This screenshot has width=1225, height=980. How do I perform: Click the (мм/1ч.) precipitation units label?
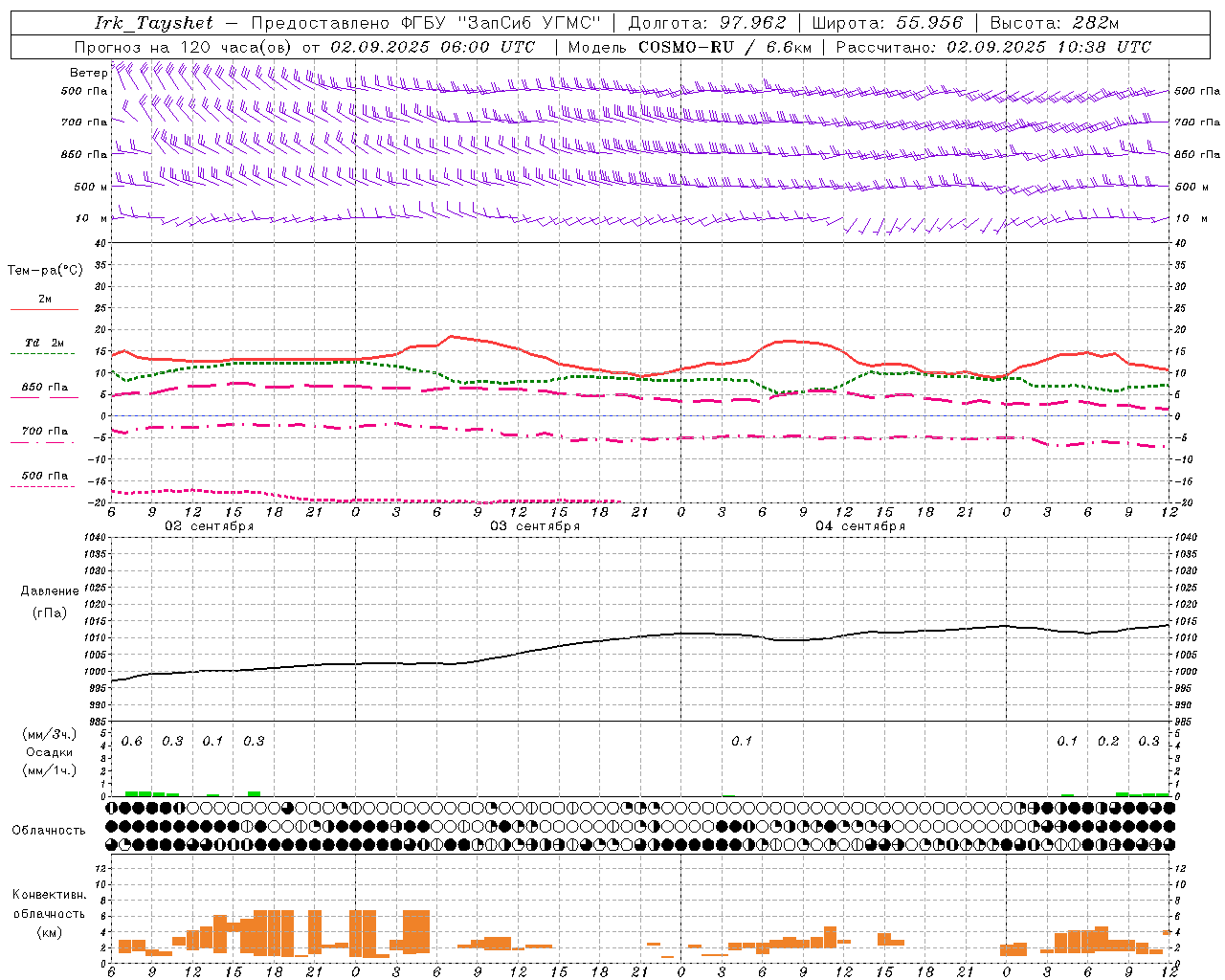tap(50, 771)
